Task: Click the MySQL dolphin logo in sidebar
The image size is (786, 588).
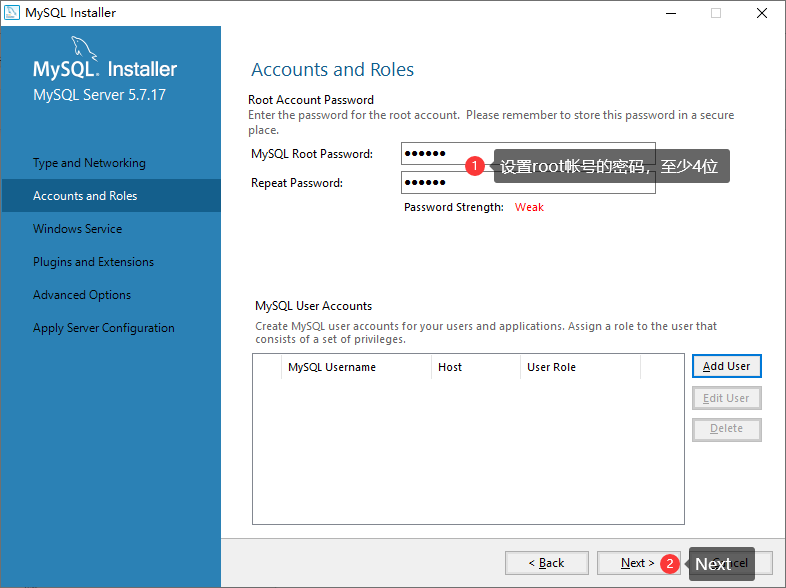Action: [x=84, y=48]
